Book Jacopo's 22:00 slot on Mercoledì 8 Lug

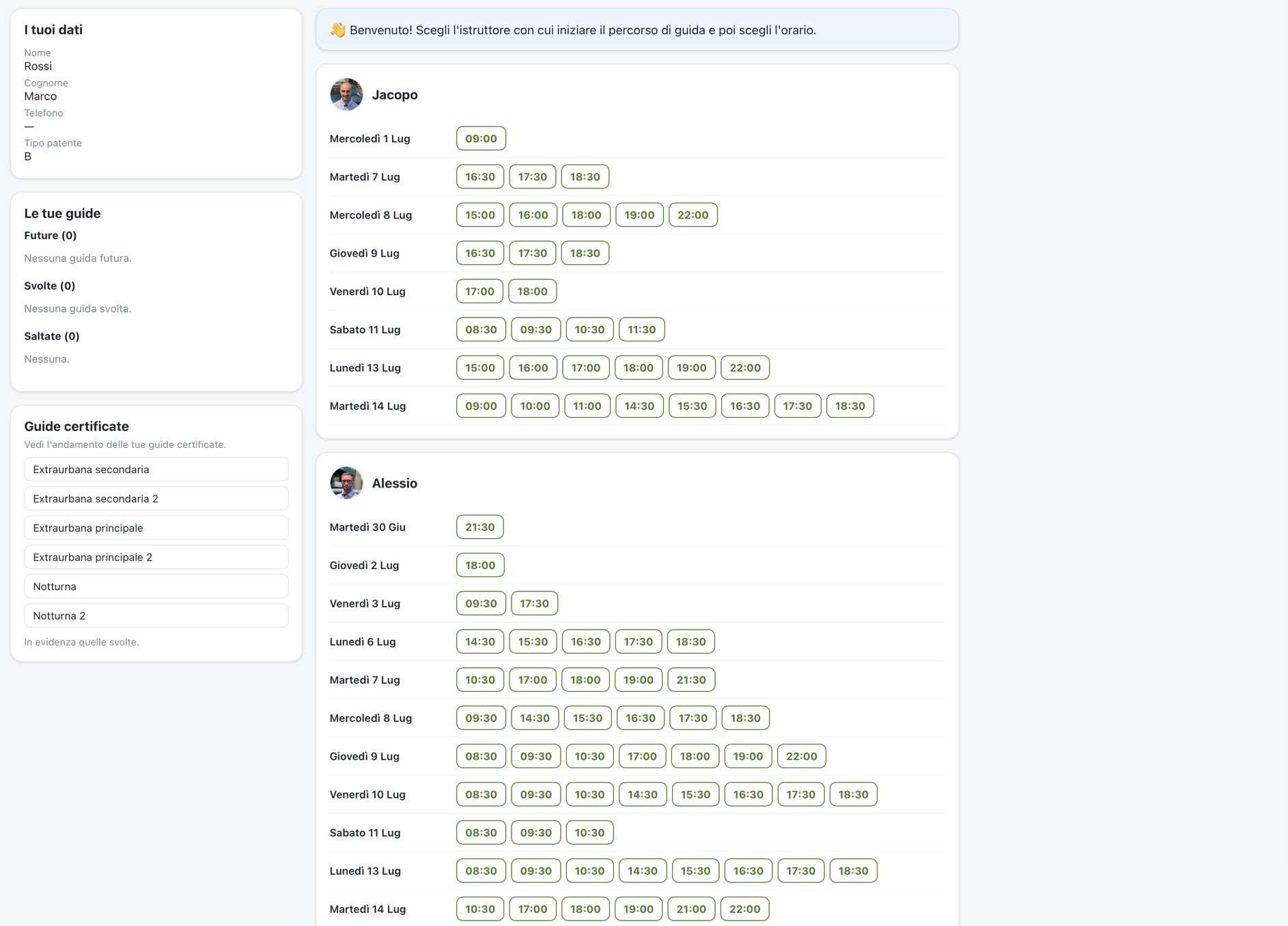point(692,215)
